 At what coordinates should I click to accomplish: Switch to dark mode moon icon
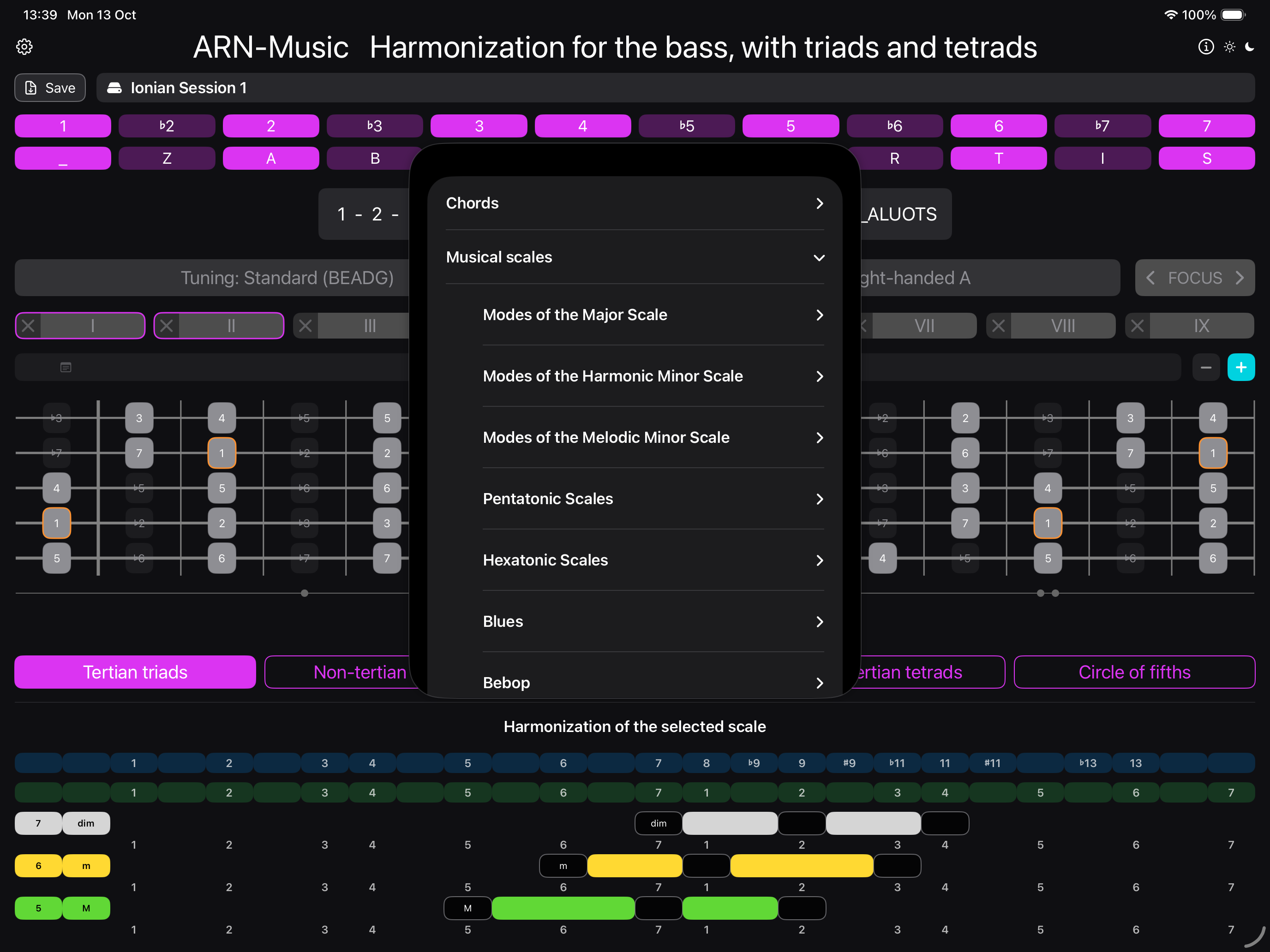tap(1250, 47)
